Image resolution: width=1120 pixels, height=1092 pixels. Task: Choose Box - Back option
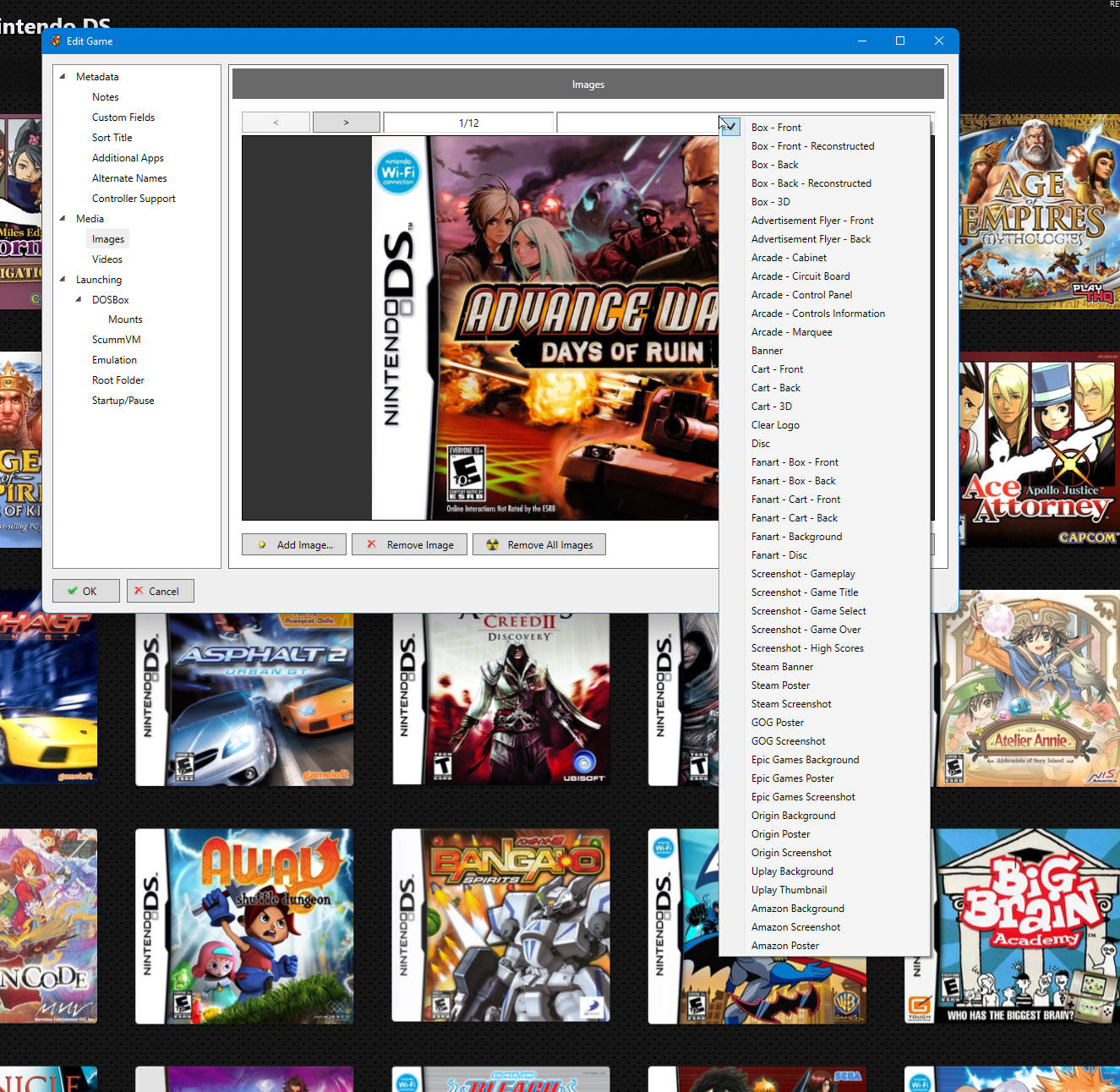(825, 165)
